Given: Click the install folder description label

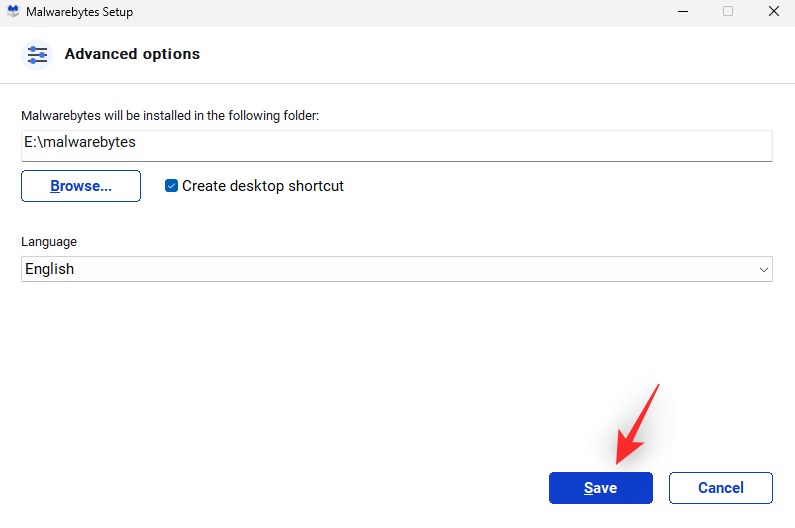Looking at the screenshot, I should tap(170, 116).
